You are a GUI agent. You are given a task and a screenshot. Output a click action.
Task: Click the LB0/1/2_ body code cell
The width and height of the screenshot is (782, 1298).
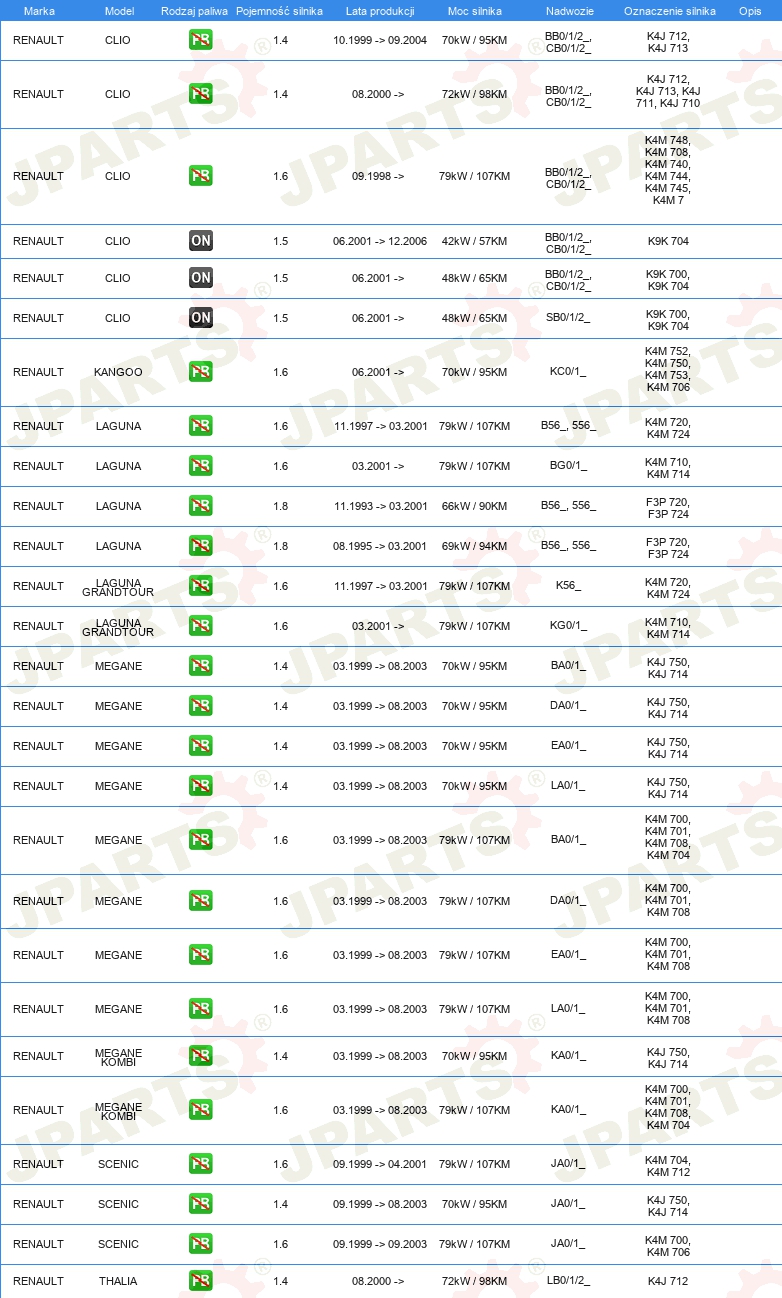(x=568, y=1281)
